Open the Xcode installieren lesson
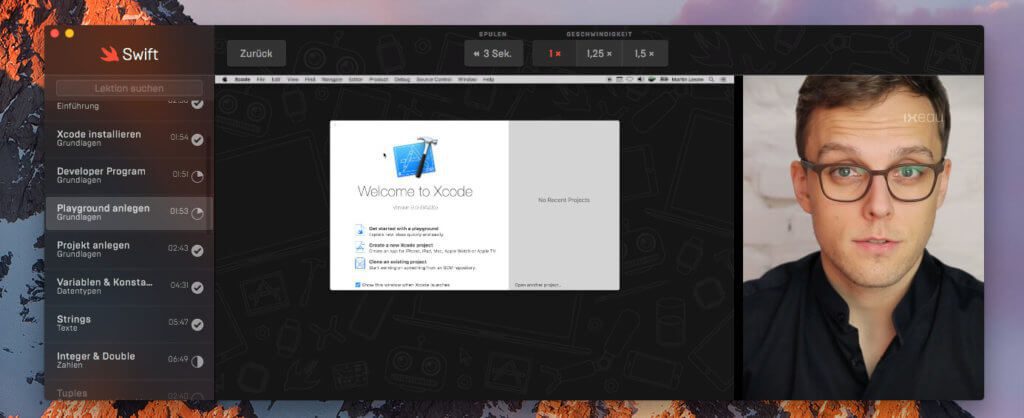The height and width of the screenshot is (418, 1024). click(129, 138)
